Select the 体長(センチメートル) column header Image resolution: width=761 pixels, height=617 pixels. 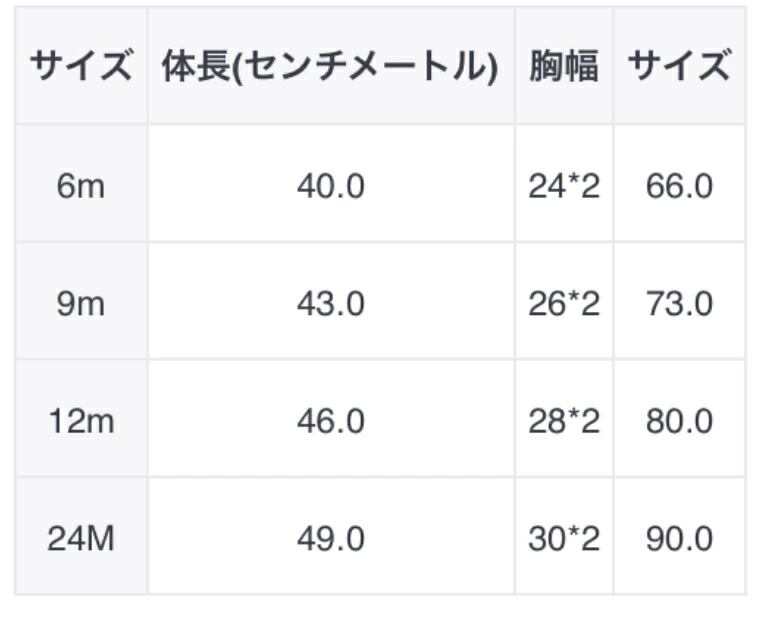point(330,67)
